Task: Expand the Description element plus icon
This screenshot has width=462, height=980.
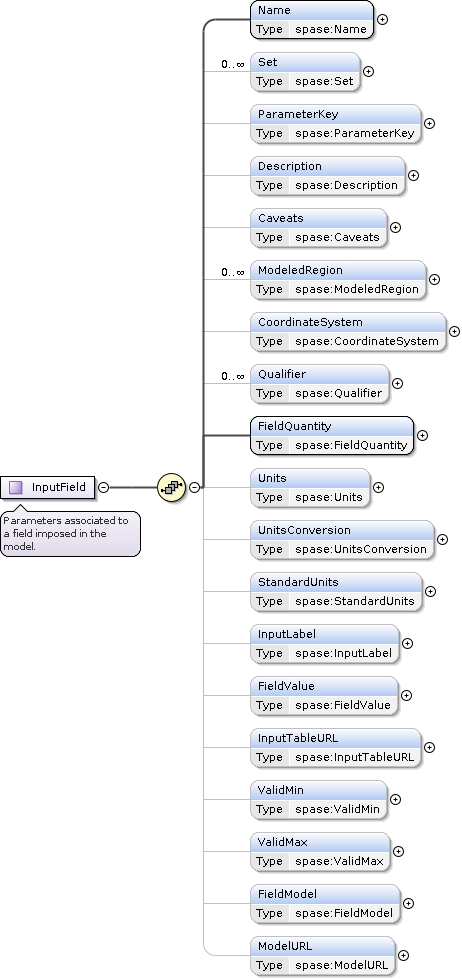Action: [413, 176]
